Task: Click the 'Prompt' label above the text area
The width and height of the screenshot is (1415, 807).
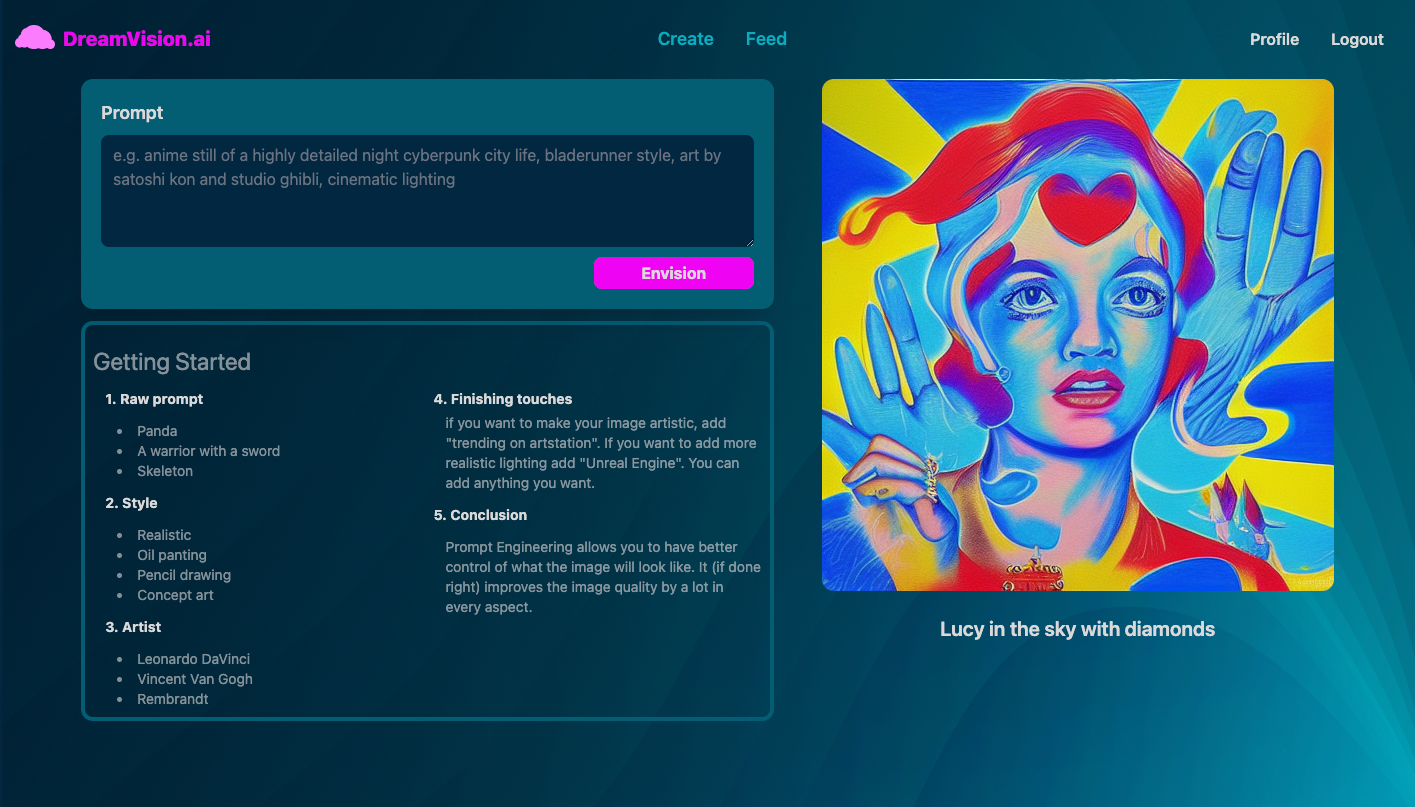Action: coord(132,113)
